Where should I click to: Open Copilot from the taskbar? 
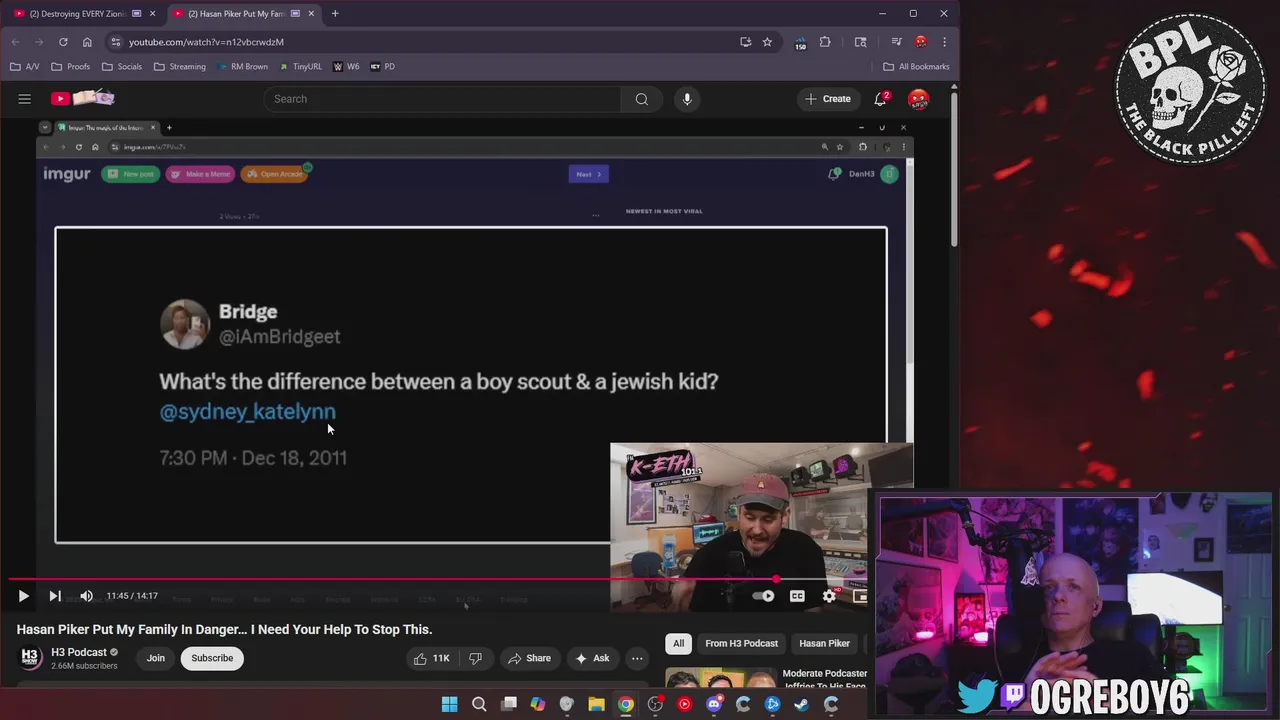click(x=538, y=704)
